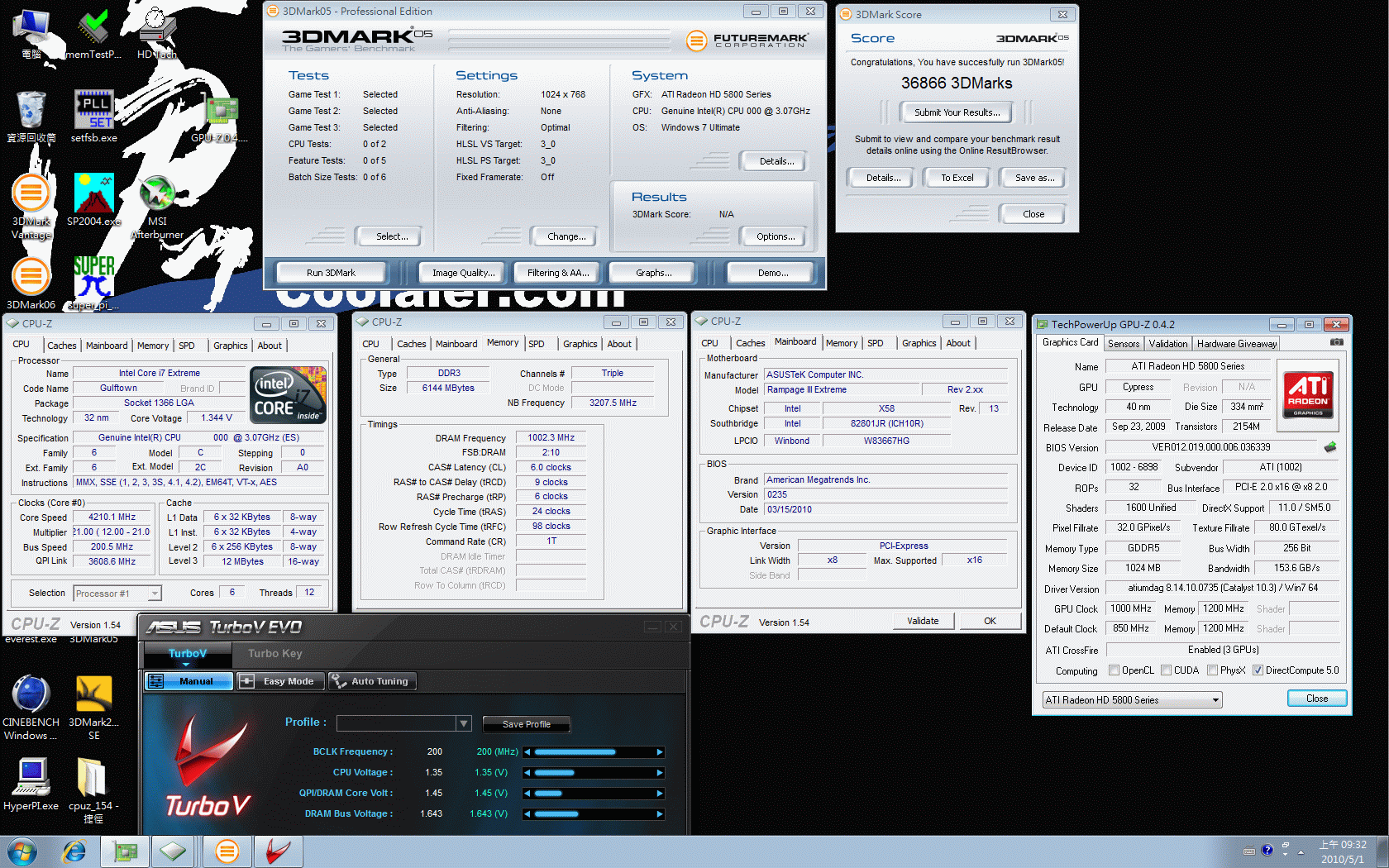Click Run 3DMark button

coord(331,273)
